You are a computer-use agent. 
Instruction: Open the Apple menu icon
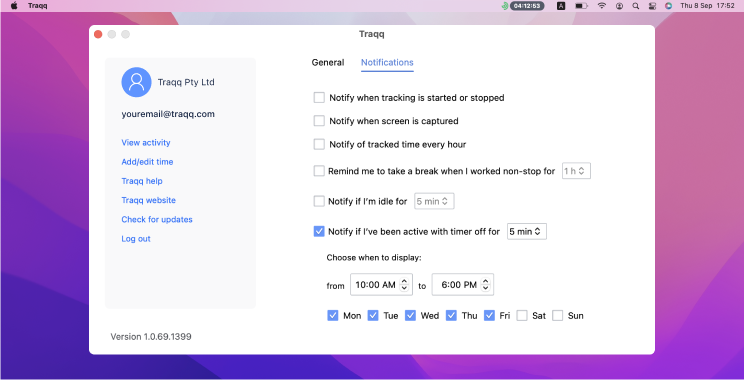(x=14, y=6)
